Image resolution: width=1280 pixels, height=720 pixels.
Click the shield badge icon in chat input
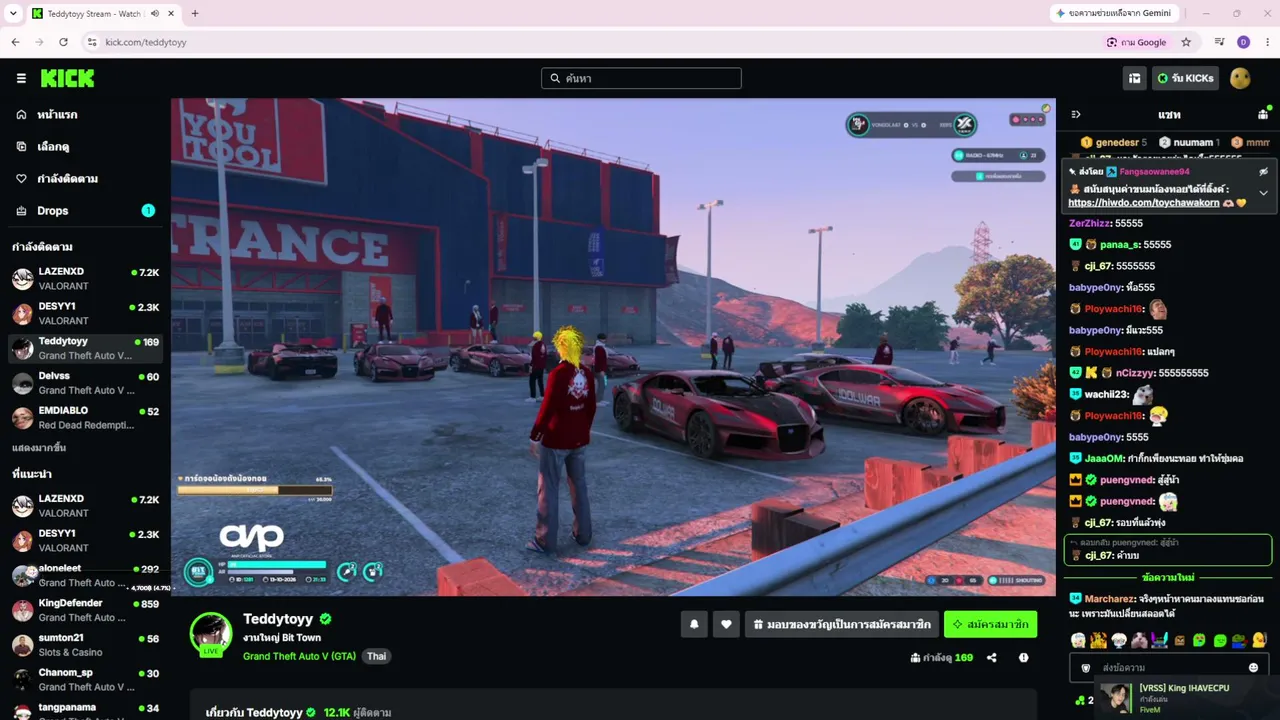(1086, 668)
